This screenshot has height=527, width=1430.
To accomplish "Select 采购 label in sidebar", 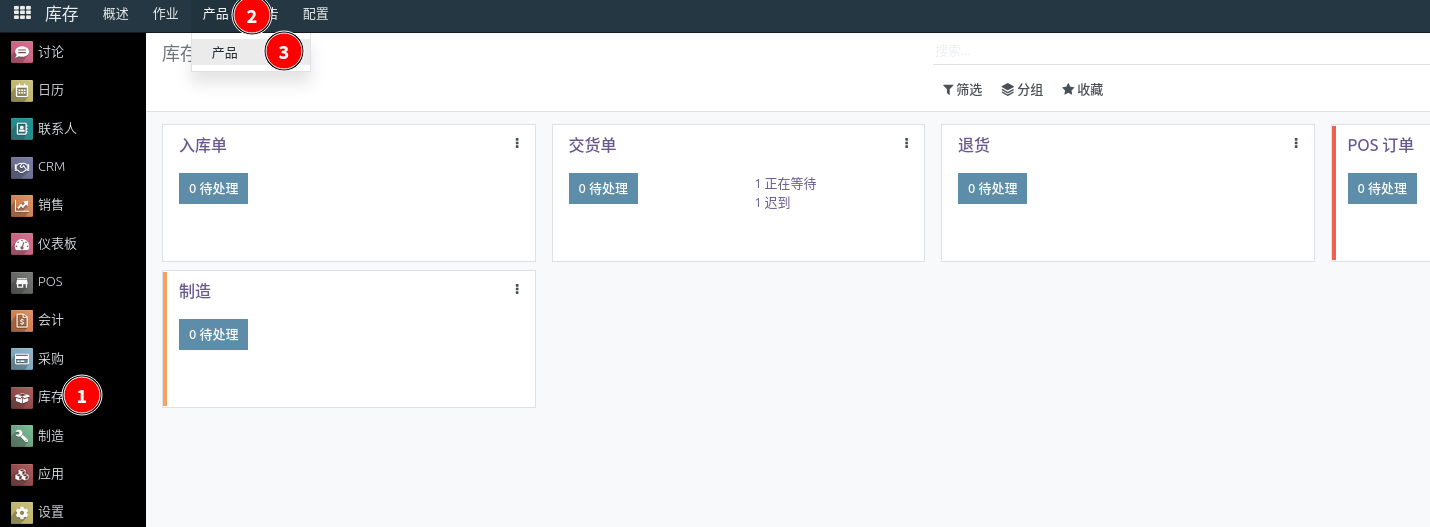I will pos(51,358).
